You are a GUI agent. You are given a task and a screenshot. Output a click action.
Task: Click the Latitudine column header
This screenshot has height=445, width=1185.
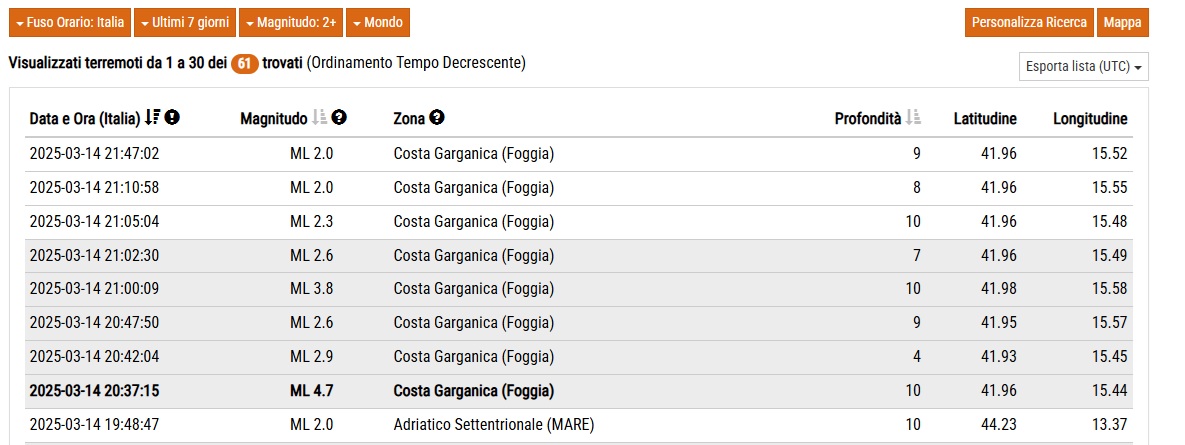tap(985, 119)
